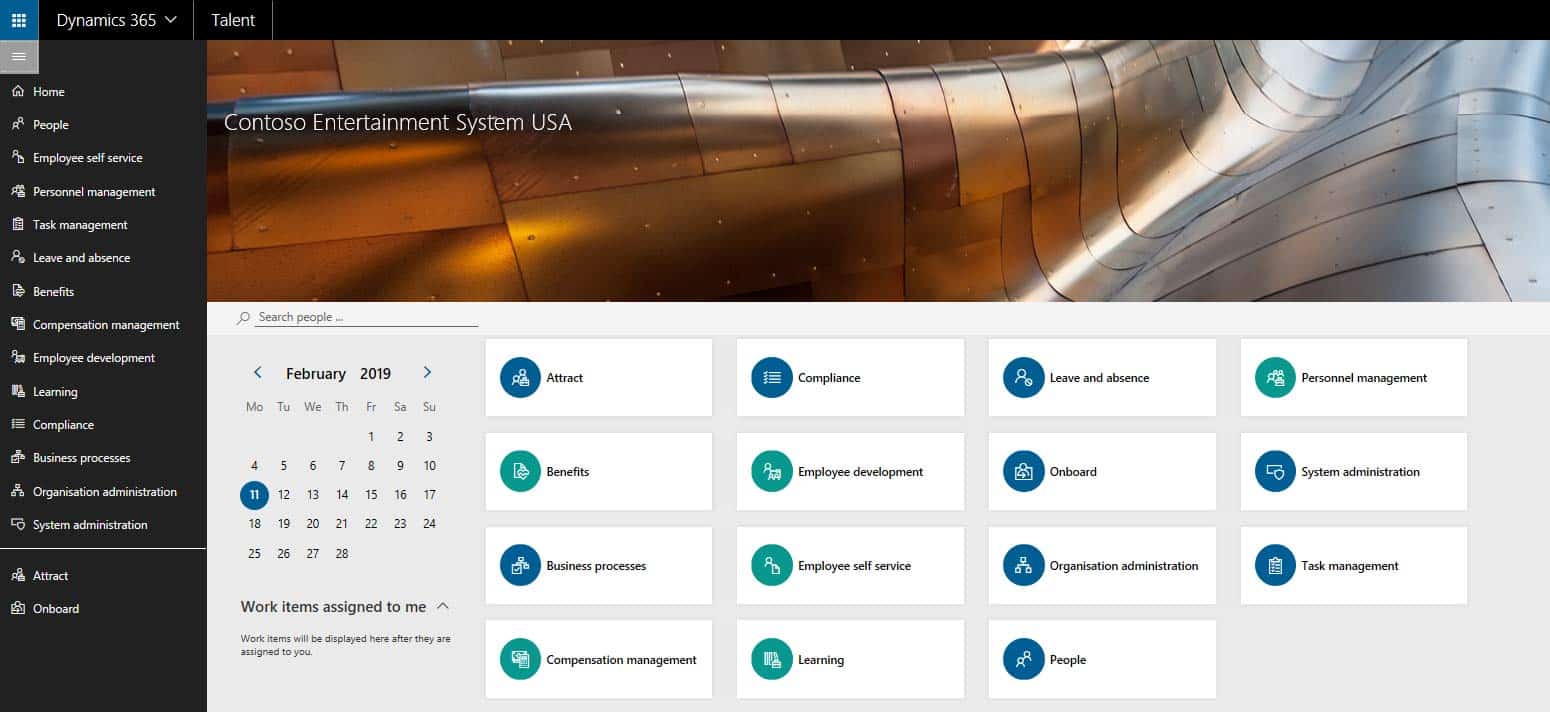Click the Learning tile icon
Image resolution: width=1550 pixels, height=712 pixels.
pos(772,660)
